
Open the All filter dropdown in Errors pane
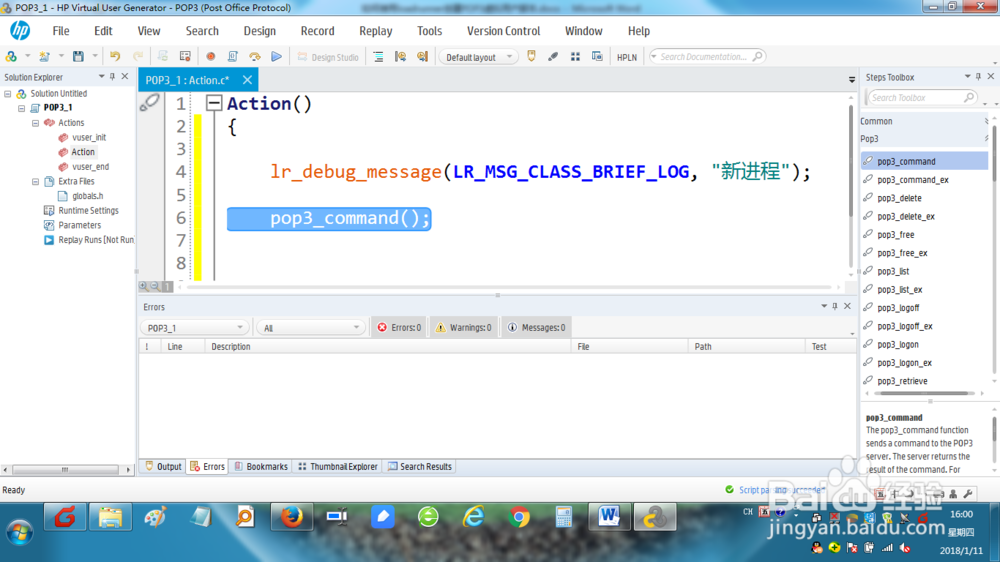[311, 328]
